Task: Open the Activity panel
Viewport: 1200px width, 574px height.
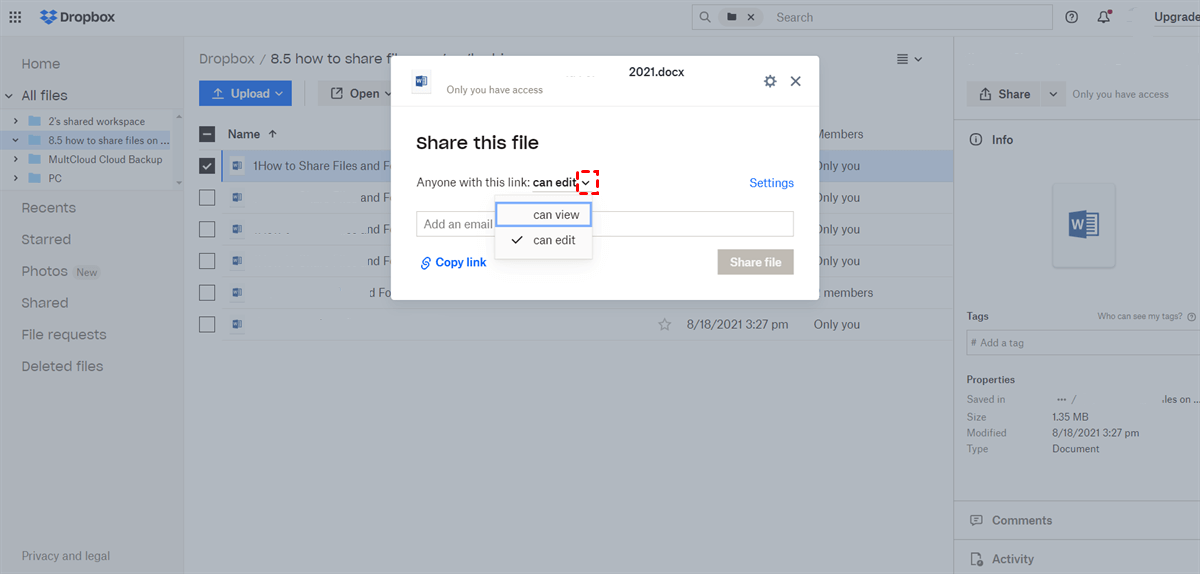Action: (x=1012, y=559)
